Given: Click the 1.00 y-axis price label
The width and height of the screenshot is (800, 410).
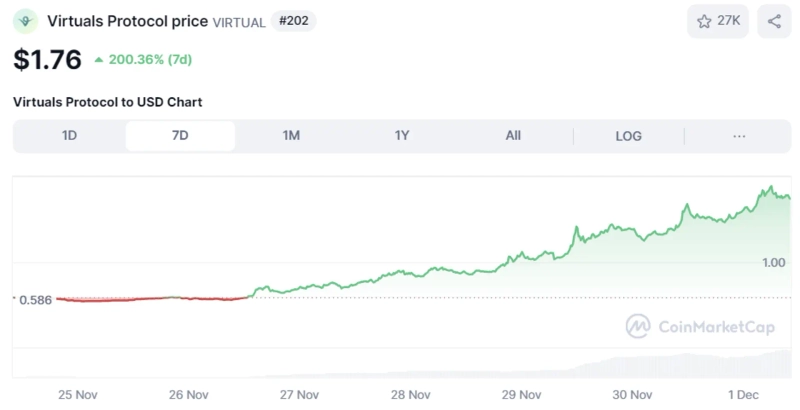Looking at the screenshot, I should point(773,262).
